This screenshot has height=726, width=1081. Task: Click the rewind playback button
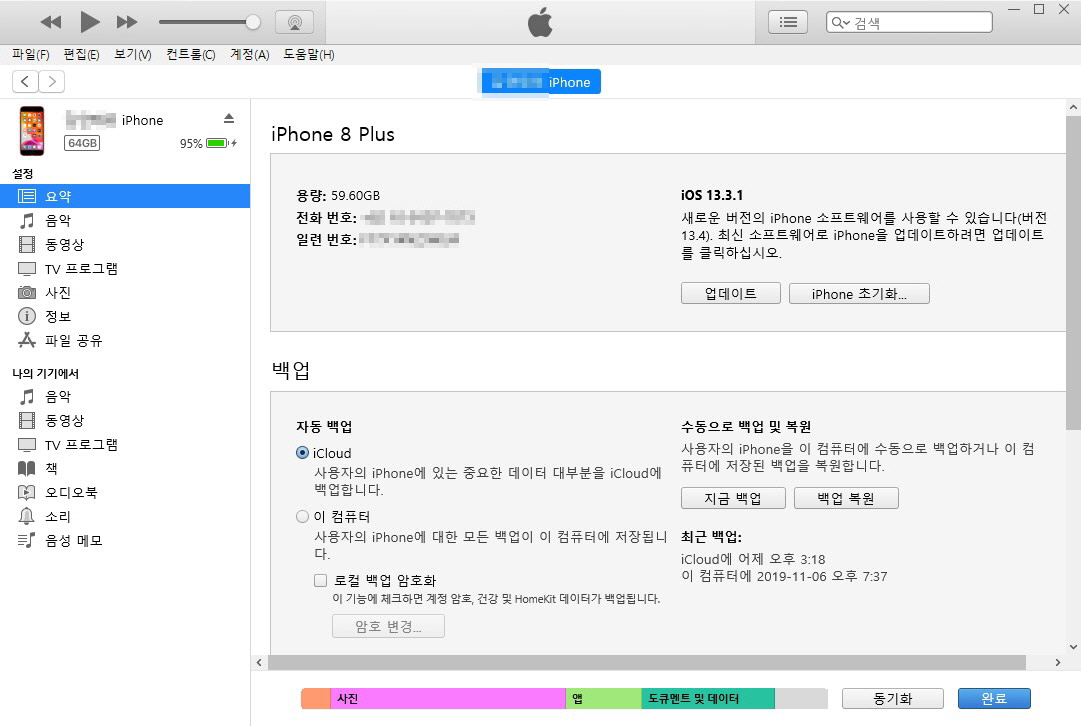point(50,22)
